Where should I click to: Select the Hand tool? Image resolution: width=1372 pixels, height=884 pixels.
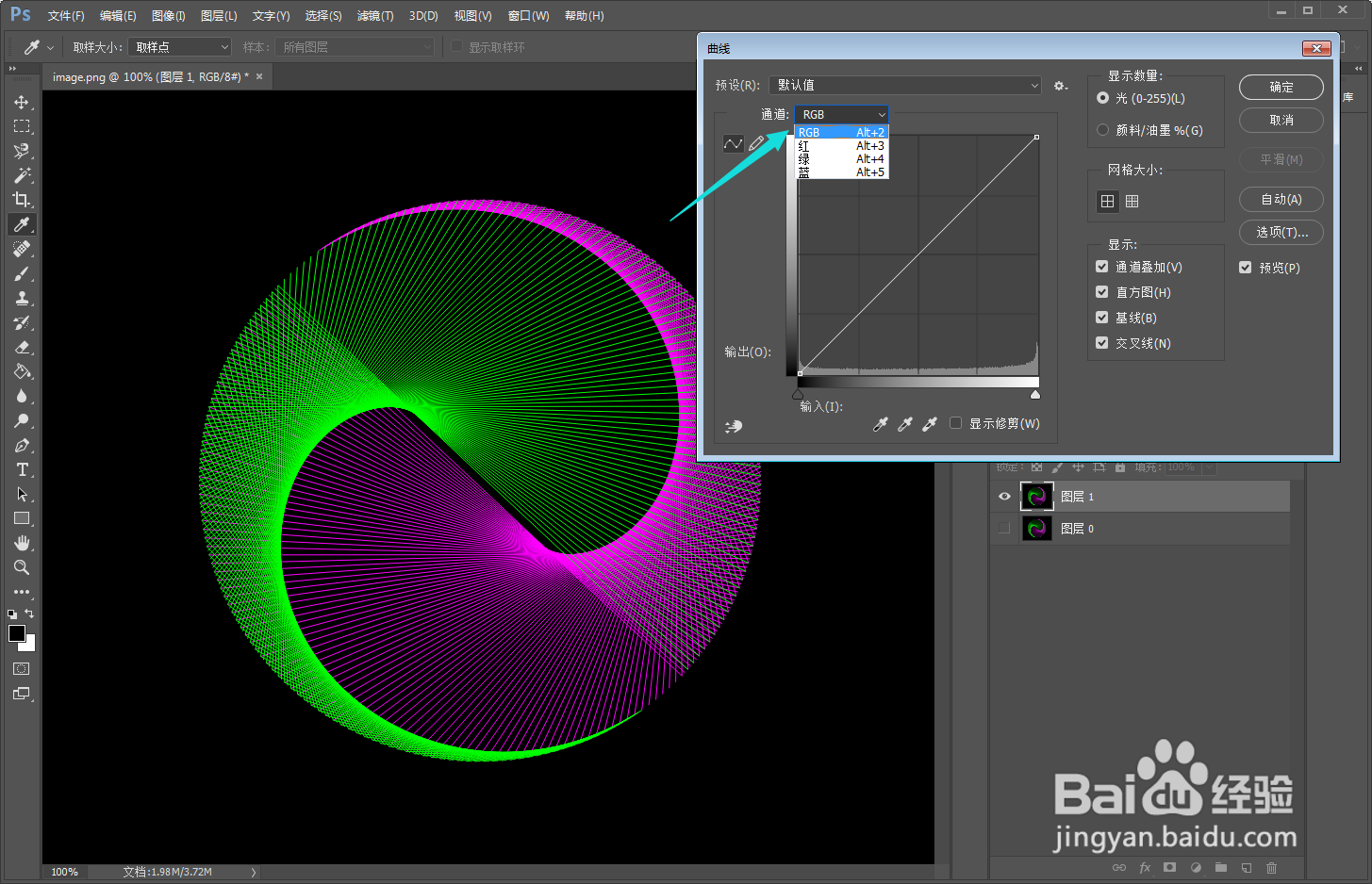22,543
